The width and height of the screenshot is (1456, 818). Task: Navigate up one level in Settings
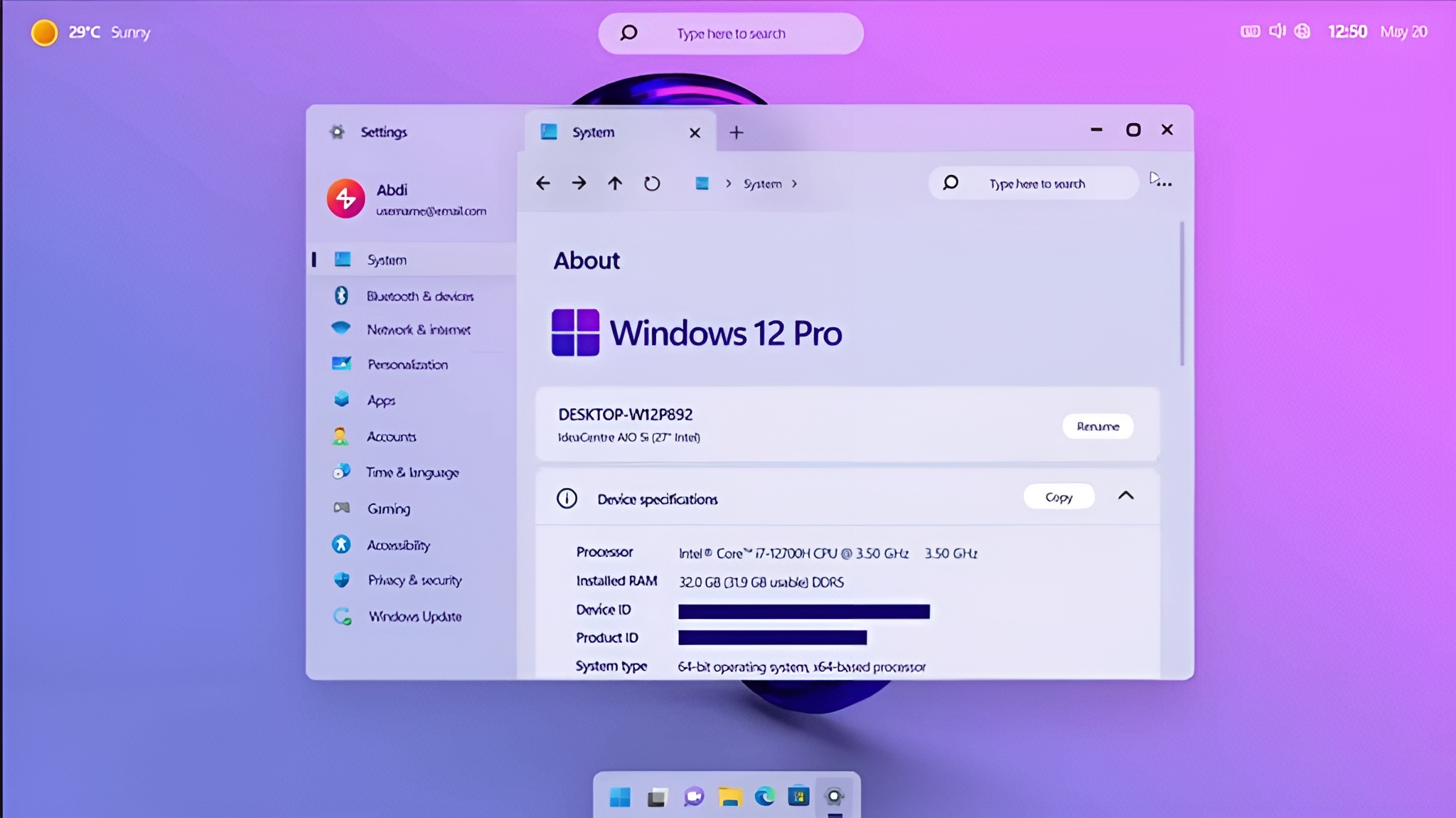click(x=614, y=183)
